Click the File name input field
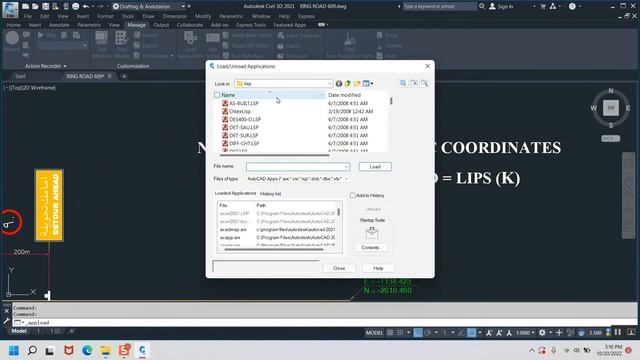This screenshot has height=360, width=640. click(x=298, y=167)
